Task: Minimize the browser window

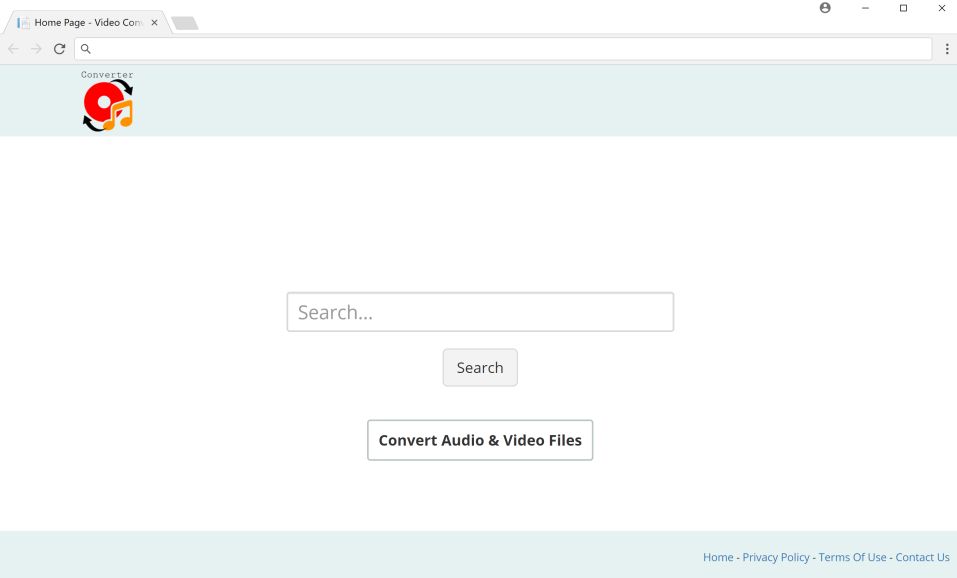Action: pyautogui.click(x=864, y=8)
